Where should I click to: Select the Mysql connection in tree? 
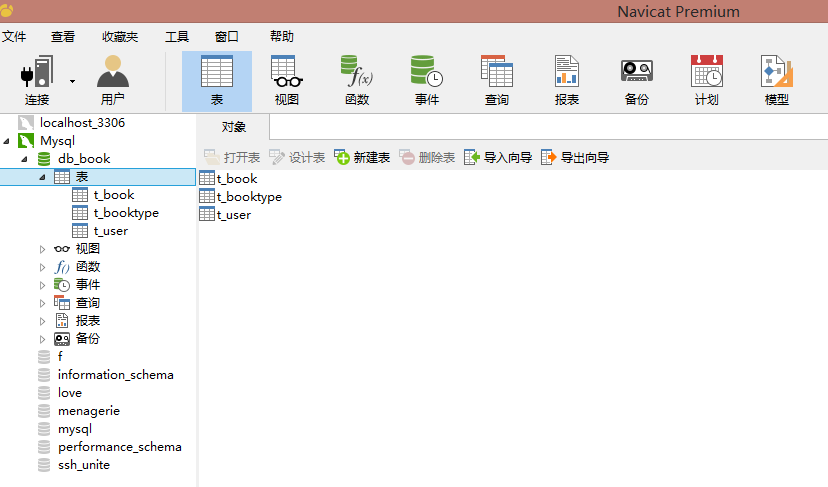(57, 141)
